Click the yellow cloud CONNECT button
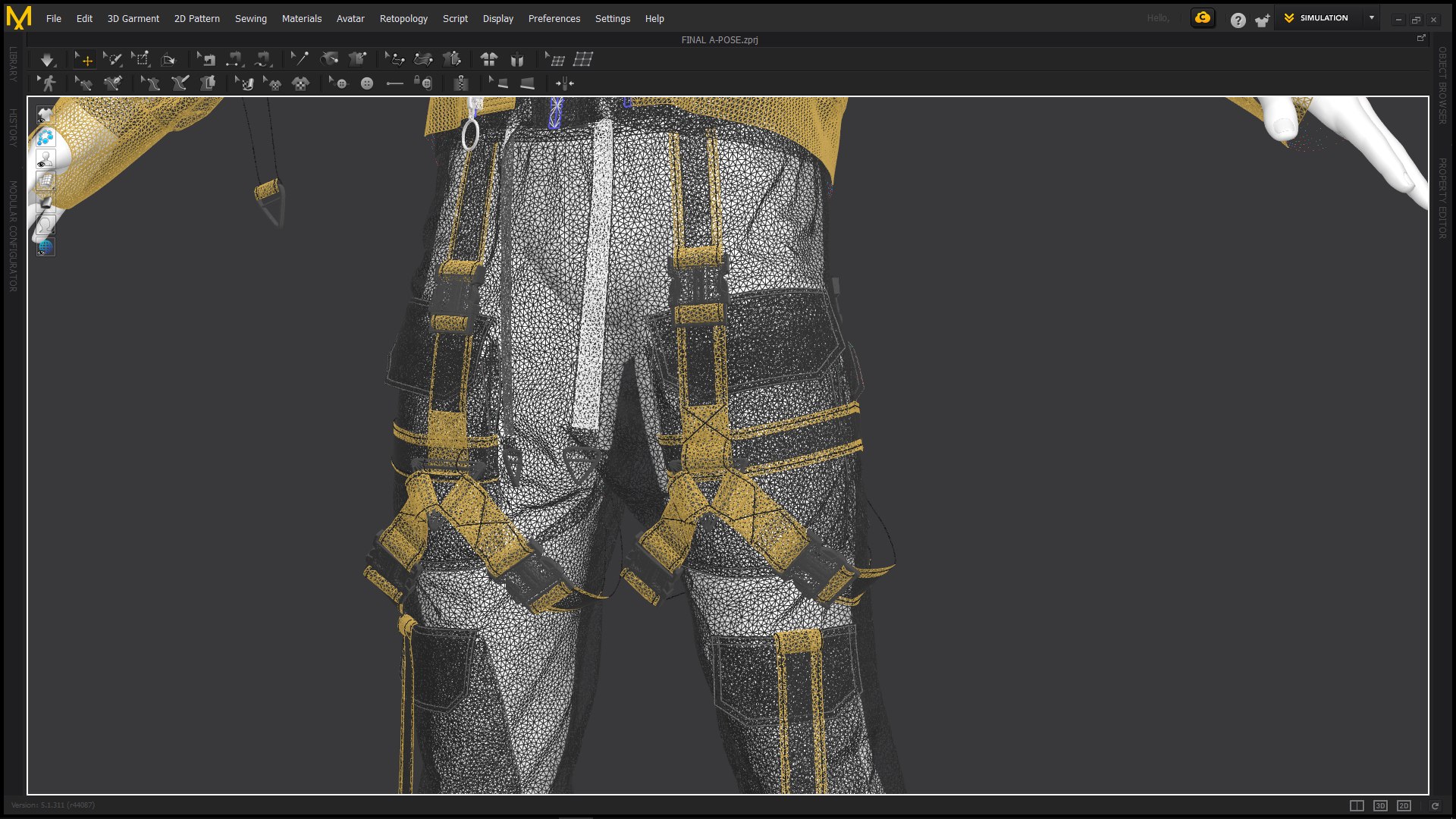This screenshot has width=1456, height=819. tap(1203, 18)
